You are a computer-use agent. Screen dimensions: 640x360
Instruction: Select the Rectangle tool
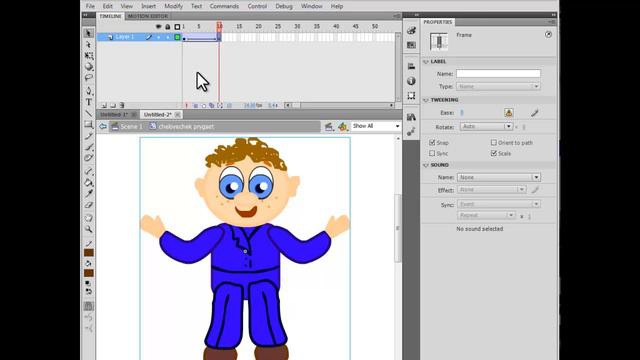89,124
